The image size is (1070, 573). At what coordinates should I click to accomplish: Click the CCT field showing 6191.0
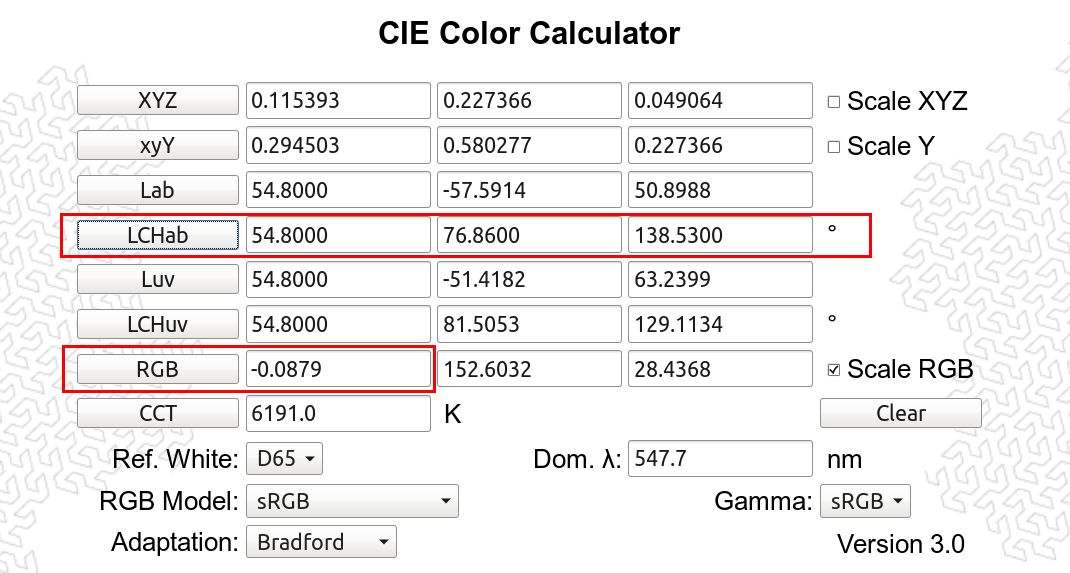pos(338,413)
